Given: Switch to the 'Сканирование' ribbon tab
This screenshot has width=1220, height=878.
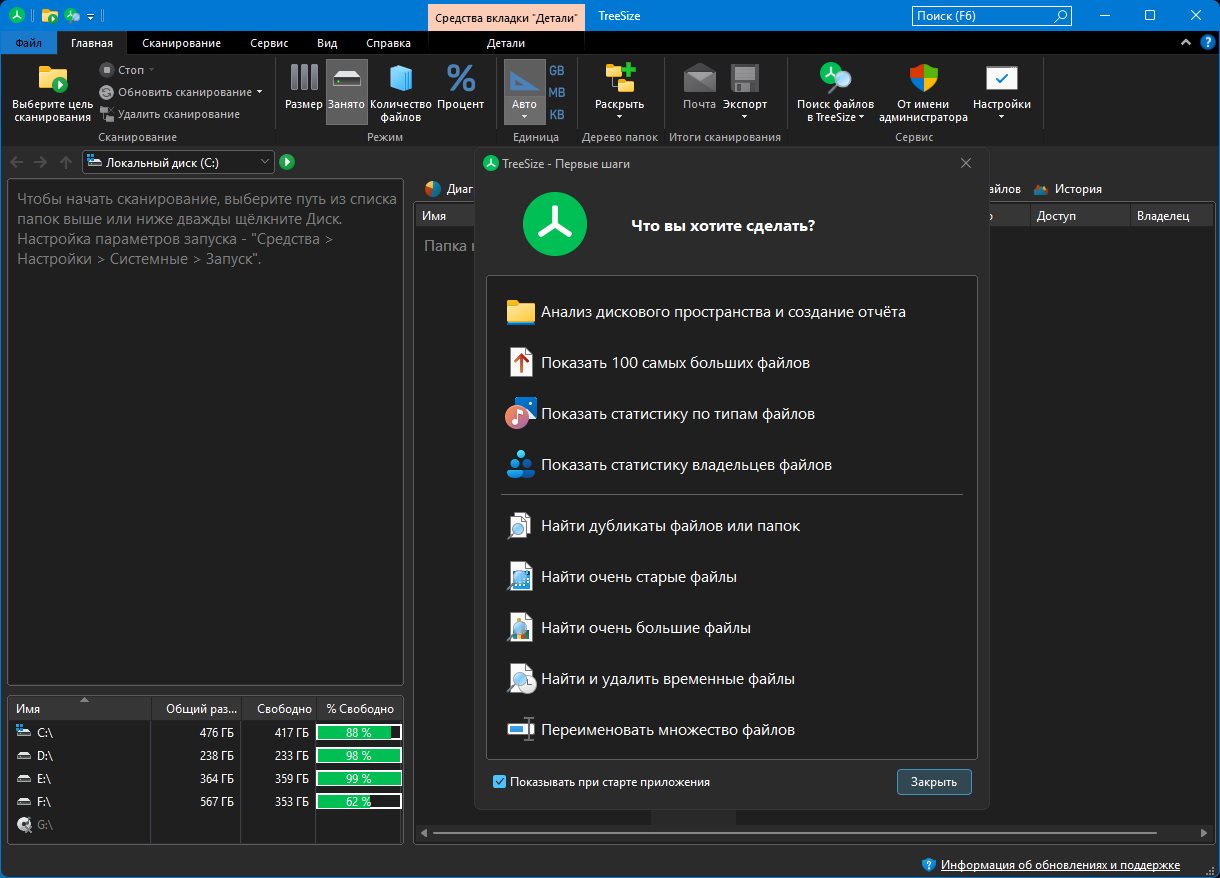Looking at the screenshot, I should pyautogui.click(x=181, y=43).
